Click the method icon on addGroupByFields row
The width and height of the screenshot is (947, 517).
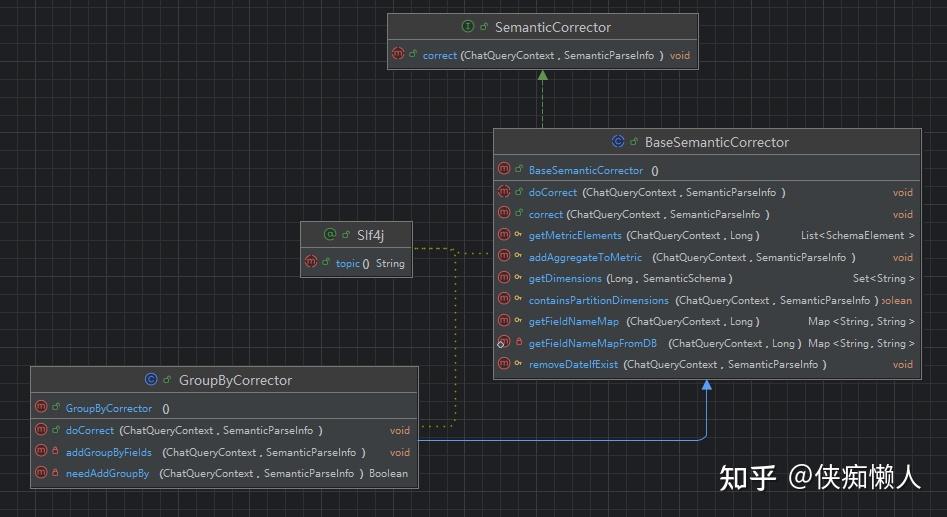point(41,450)
